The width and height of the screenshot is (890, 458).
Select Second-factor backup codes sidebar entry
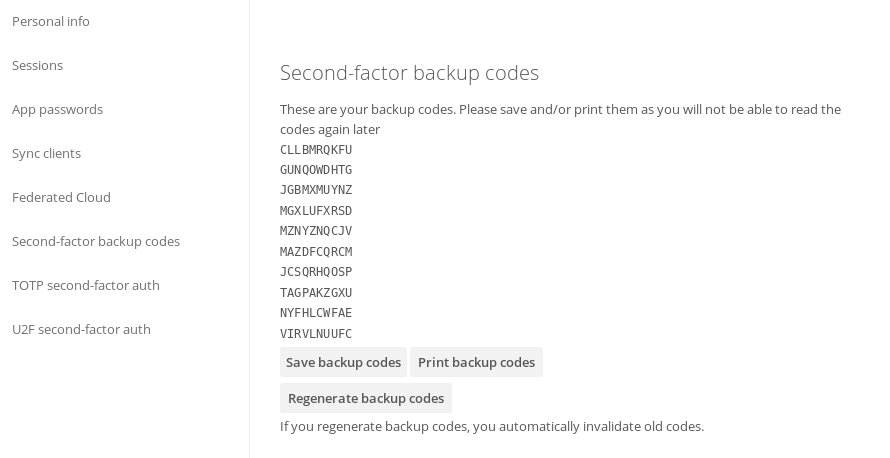tap(96, 241)
